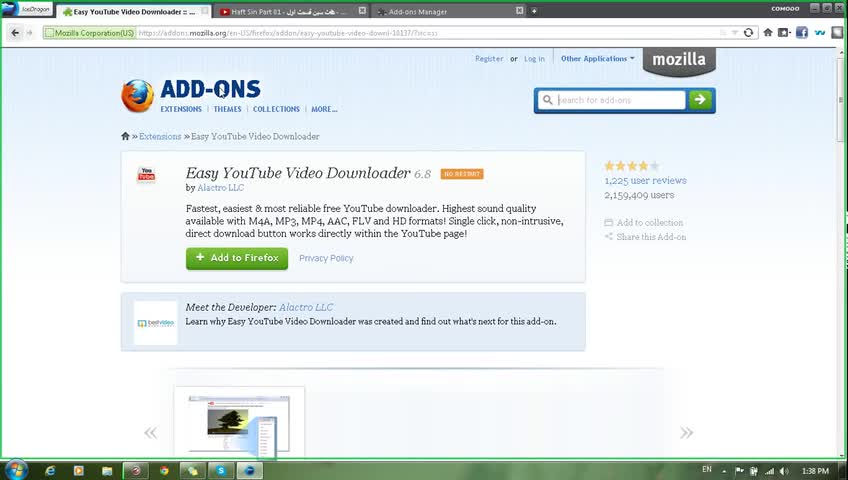Click the IceDragon menu button
The width and height of the screenshot is (848, 480).
[27, 9]
